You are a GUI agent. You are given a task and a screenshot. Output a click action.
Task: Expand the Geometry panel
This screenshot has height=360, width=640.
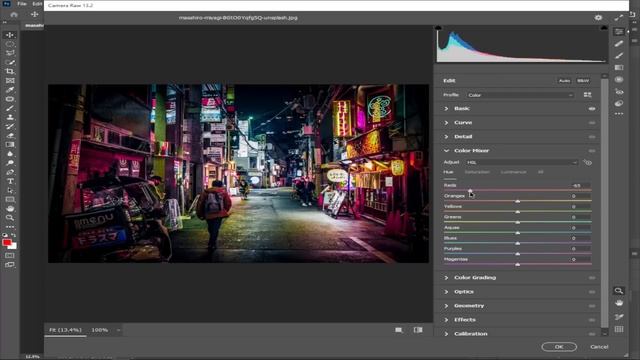[446, 306]
